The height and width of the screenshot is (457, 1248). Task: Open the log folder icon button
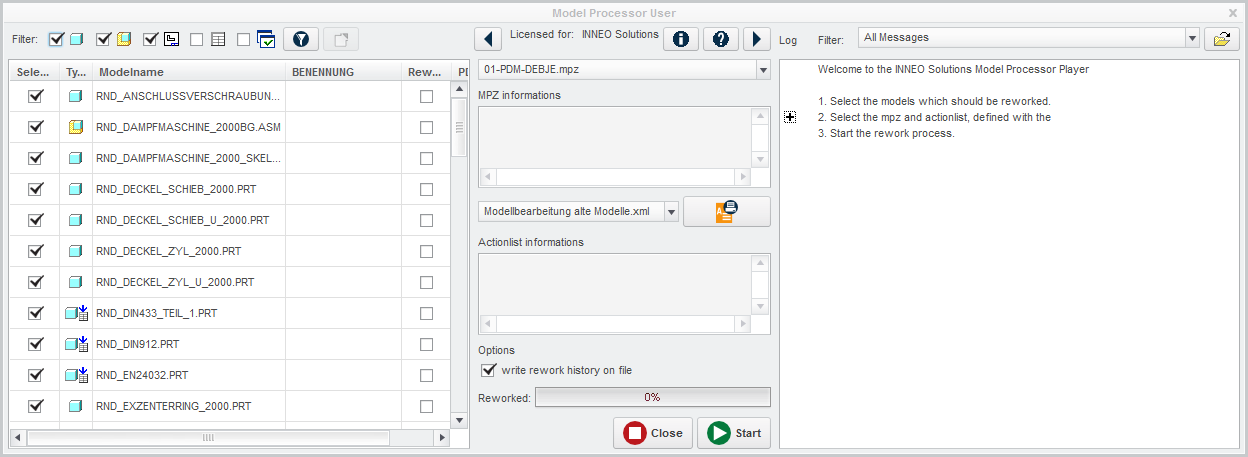(x=1221, y=39)
